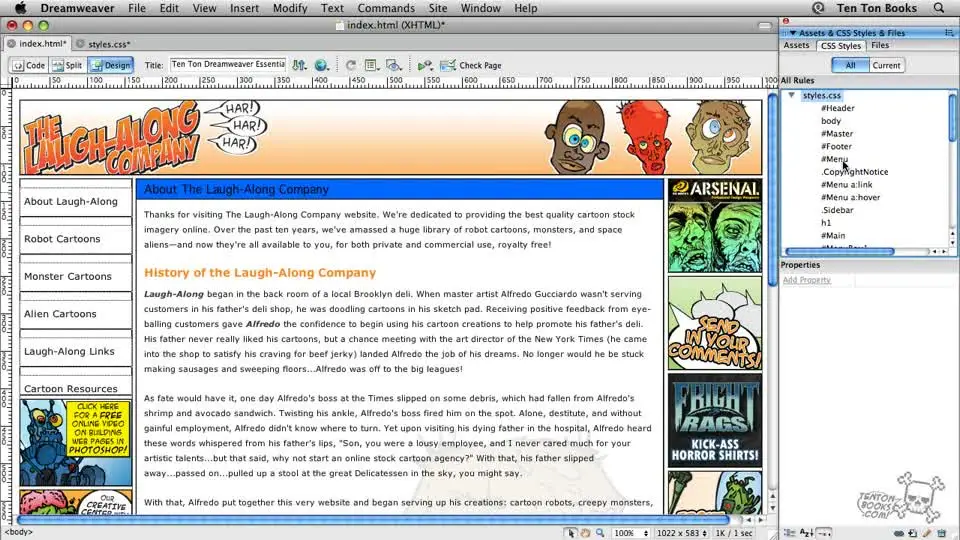Viewport: 960px width, 540px height.
Task: Click Attach Style Sheet chain icon
Action: 898,533
